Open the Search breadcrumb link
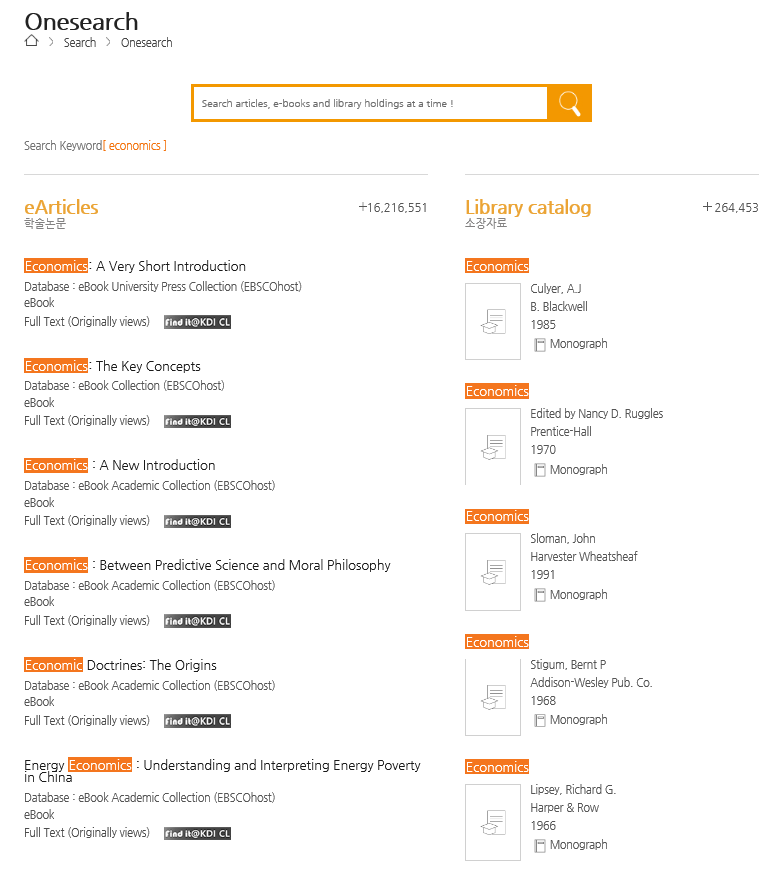The image size is (782, 878). tap(80, 43)
